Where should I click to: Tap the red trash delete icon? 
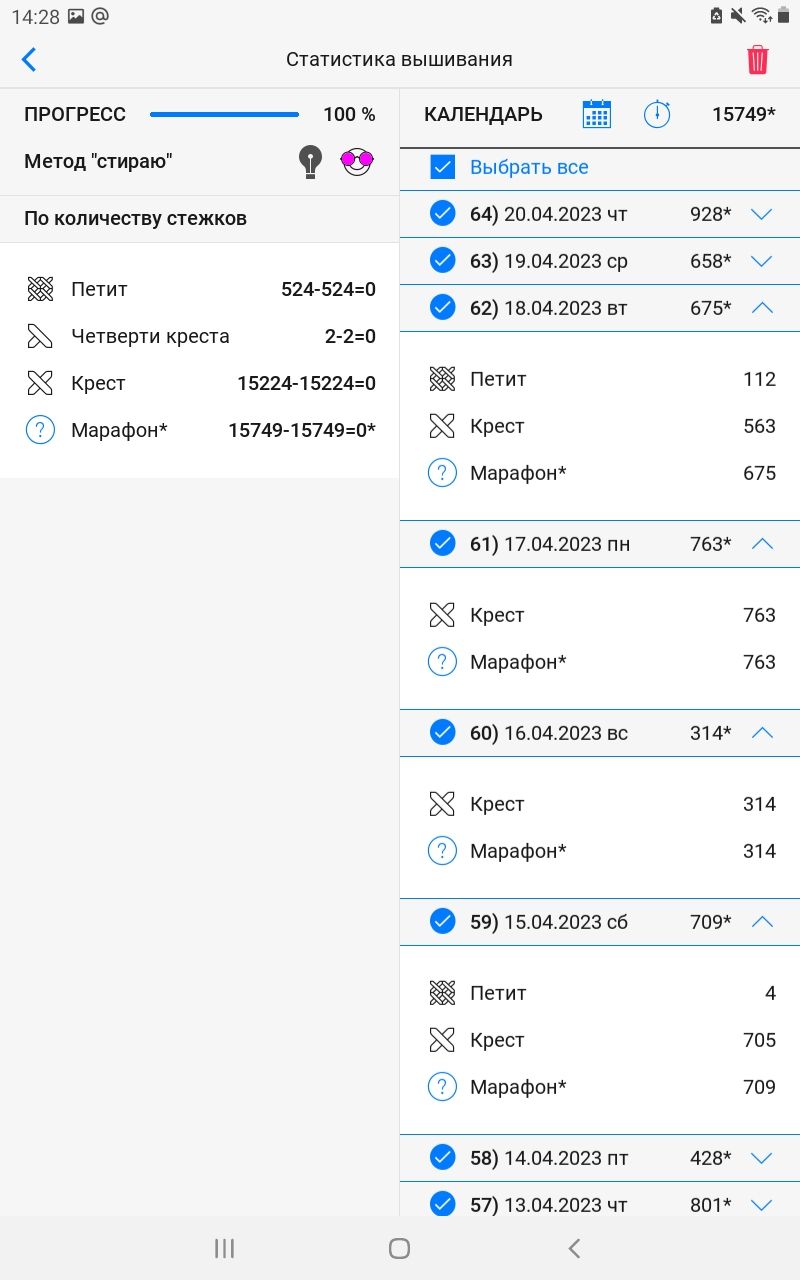click(757, 60)
